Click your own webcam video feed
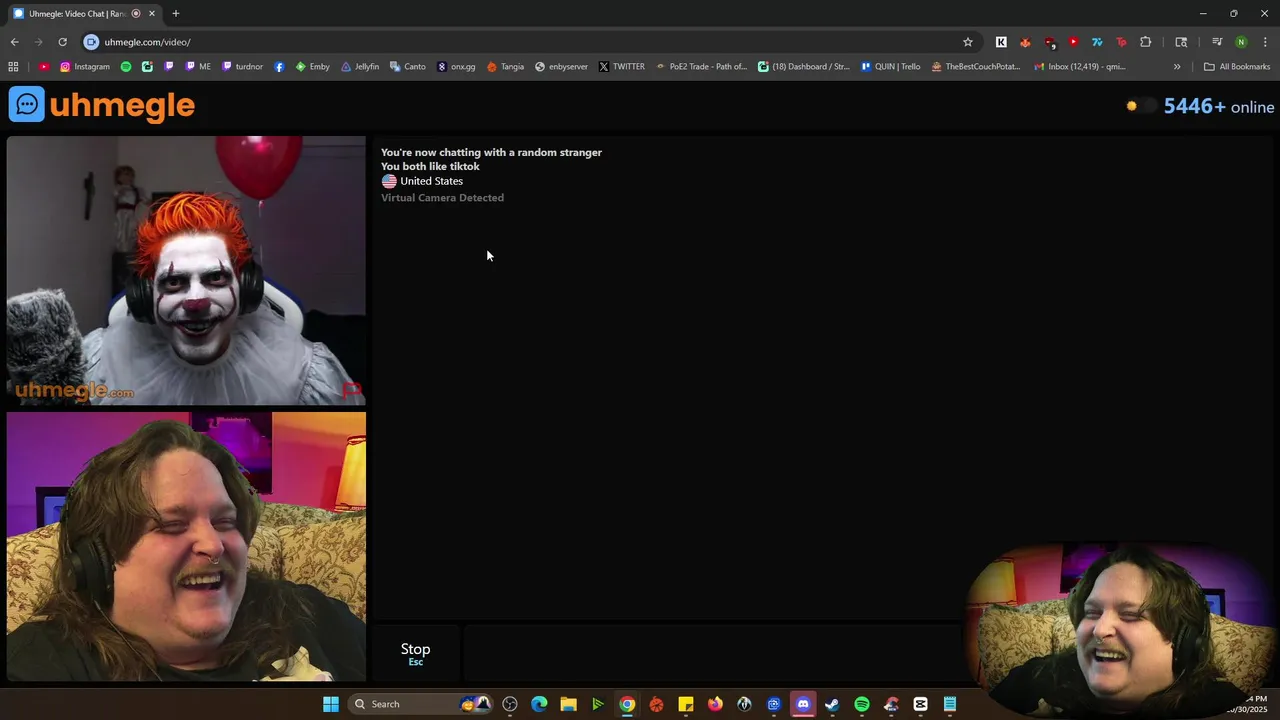Viewport: 1280px width, 720px height. pyautogui.click(x=186, y=547)
